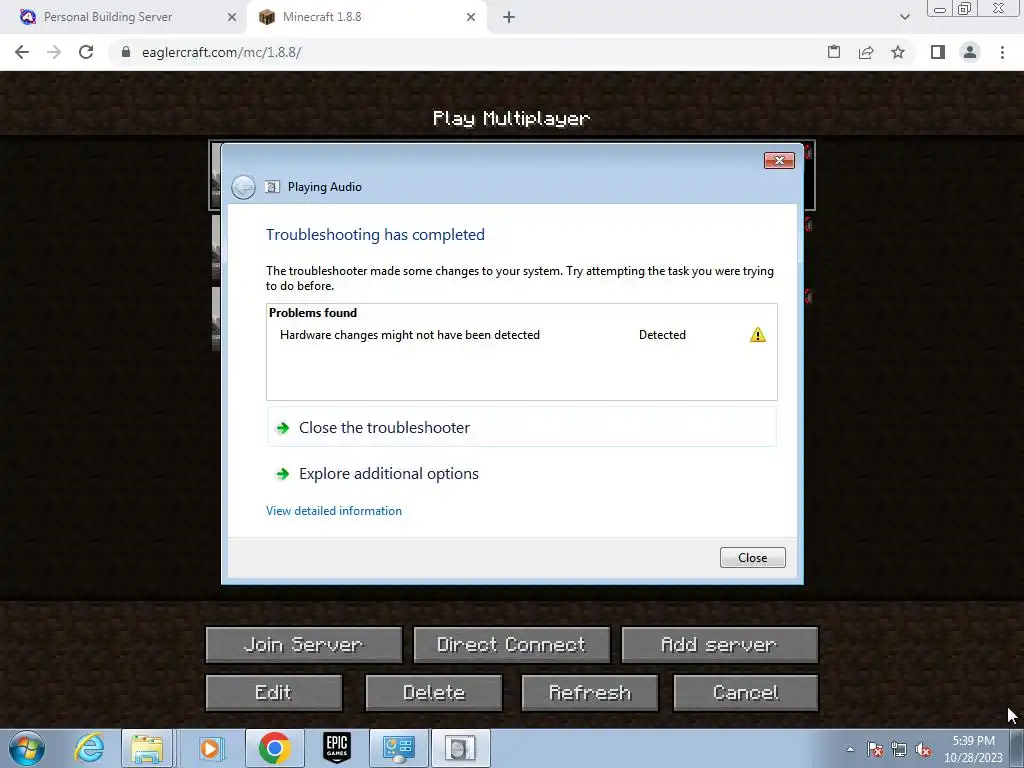The image size is (1024, 768).
Task: Bookmark this page with the star icon
Action: coord(898,52)
